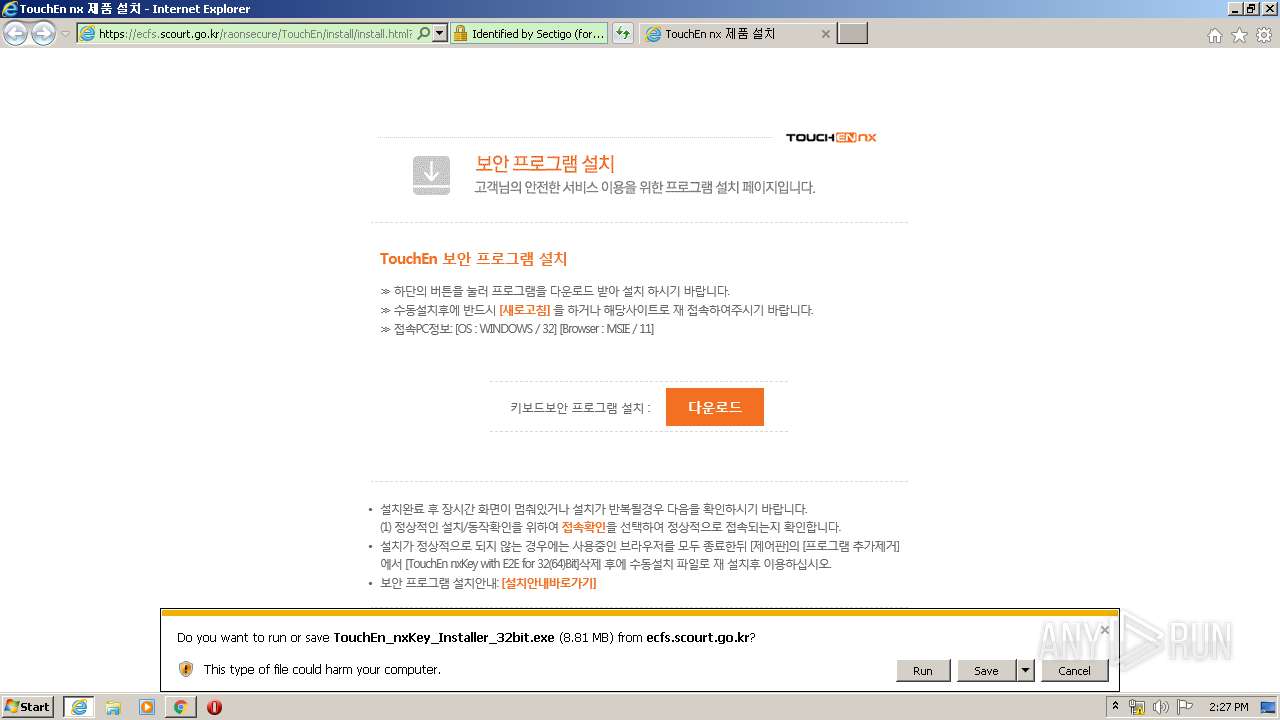Image resolution: width=1280 pixels, height=720 pixels.
Task: Close the download notification bar
Action: 1104,630
